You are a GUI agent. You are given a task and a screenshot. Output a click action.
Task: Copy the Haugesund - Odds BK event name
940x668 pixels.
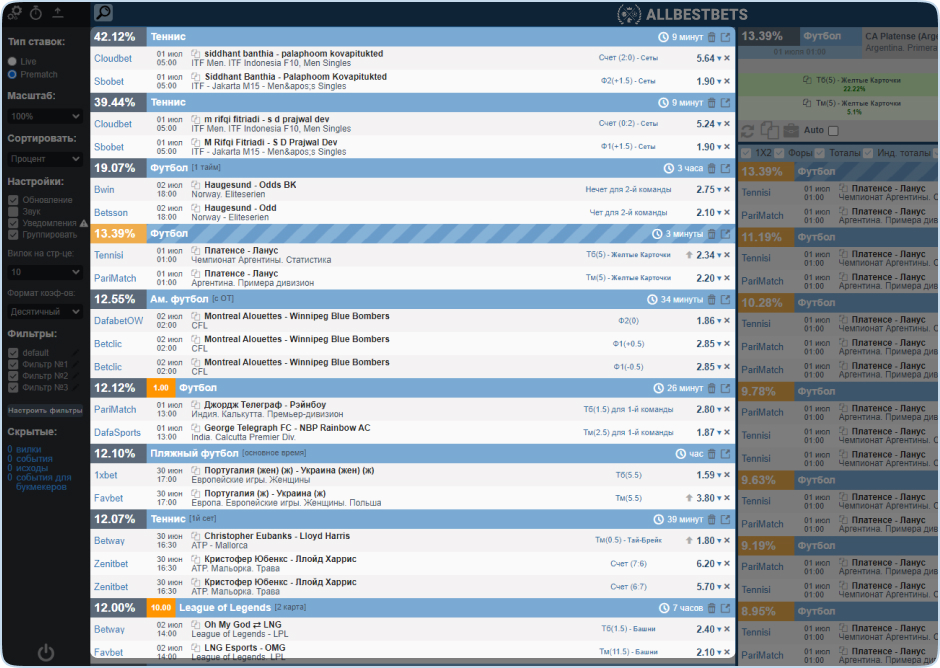tap(196, 185)
